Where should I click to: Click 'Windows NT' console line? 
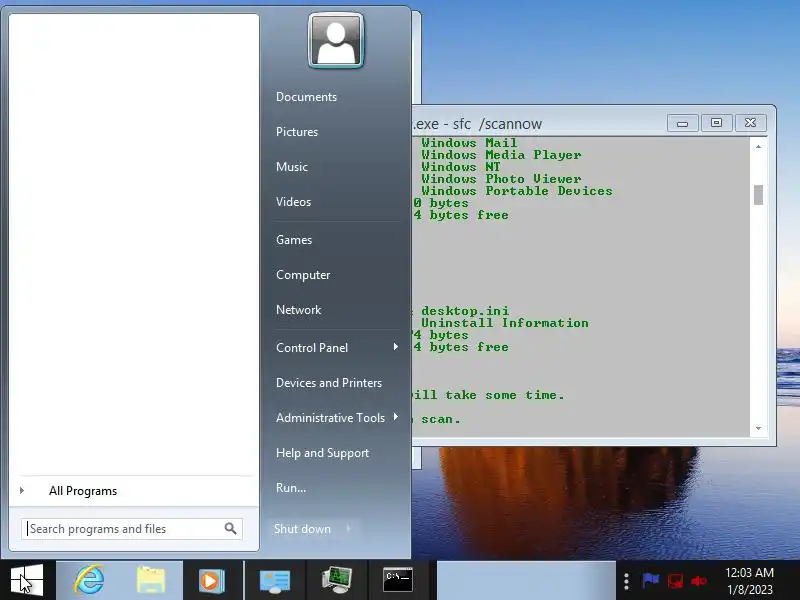click(461, 167)
